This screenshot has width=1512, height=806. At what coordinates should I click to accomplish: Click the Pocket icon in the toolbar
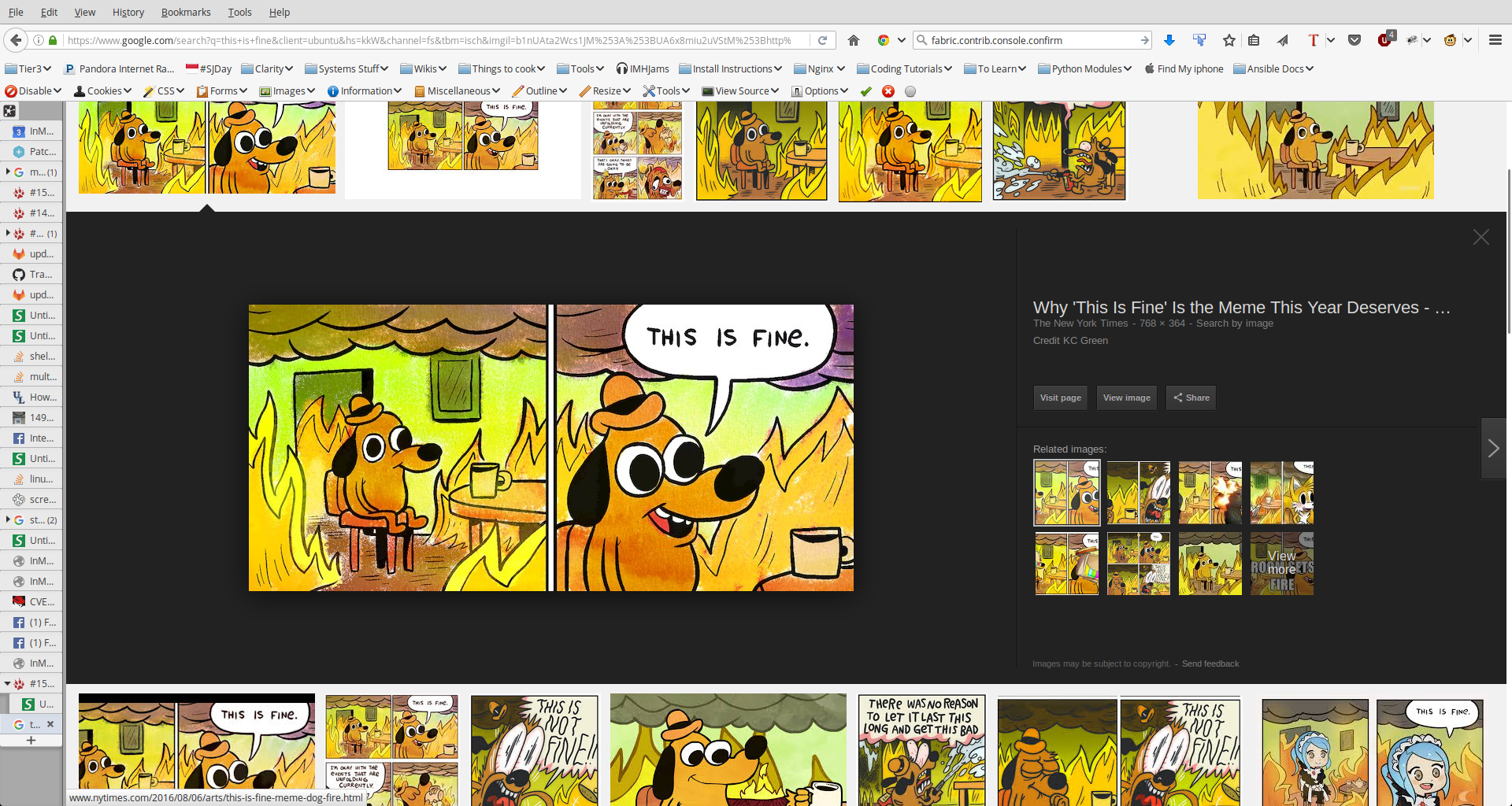tap(1354, 40)
